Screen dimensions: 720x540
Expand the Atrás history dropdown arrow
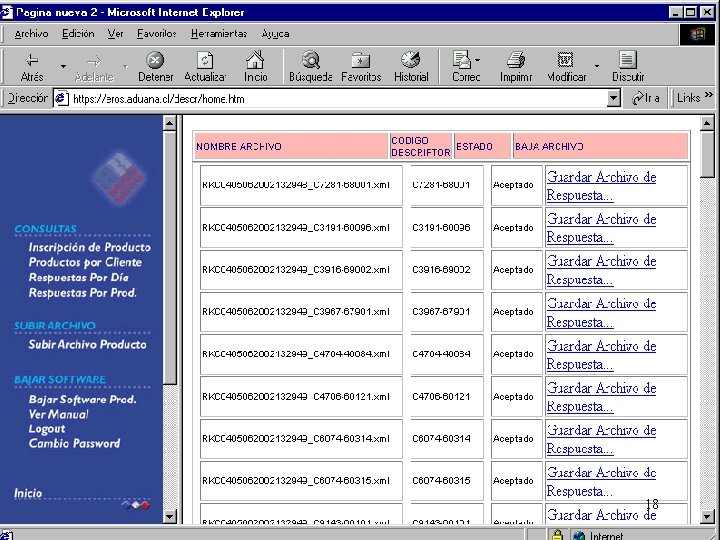[x=63, y=66]
